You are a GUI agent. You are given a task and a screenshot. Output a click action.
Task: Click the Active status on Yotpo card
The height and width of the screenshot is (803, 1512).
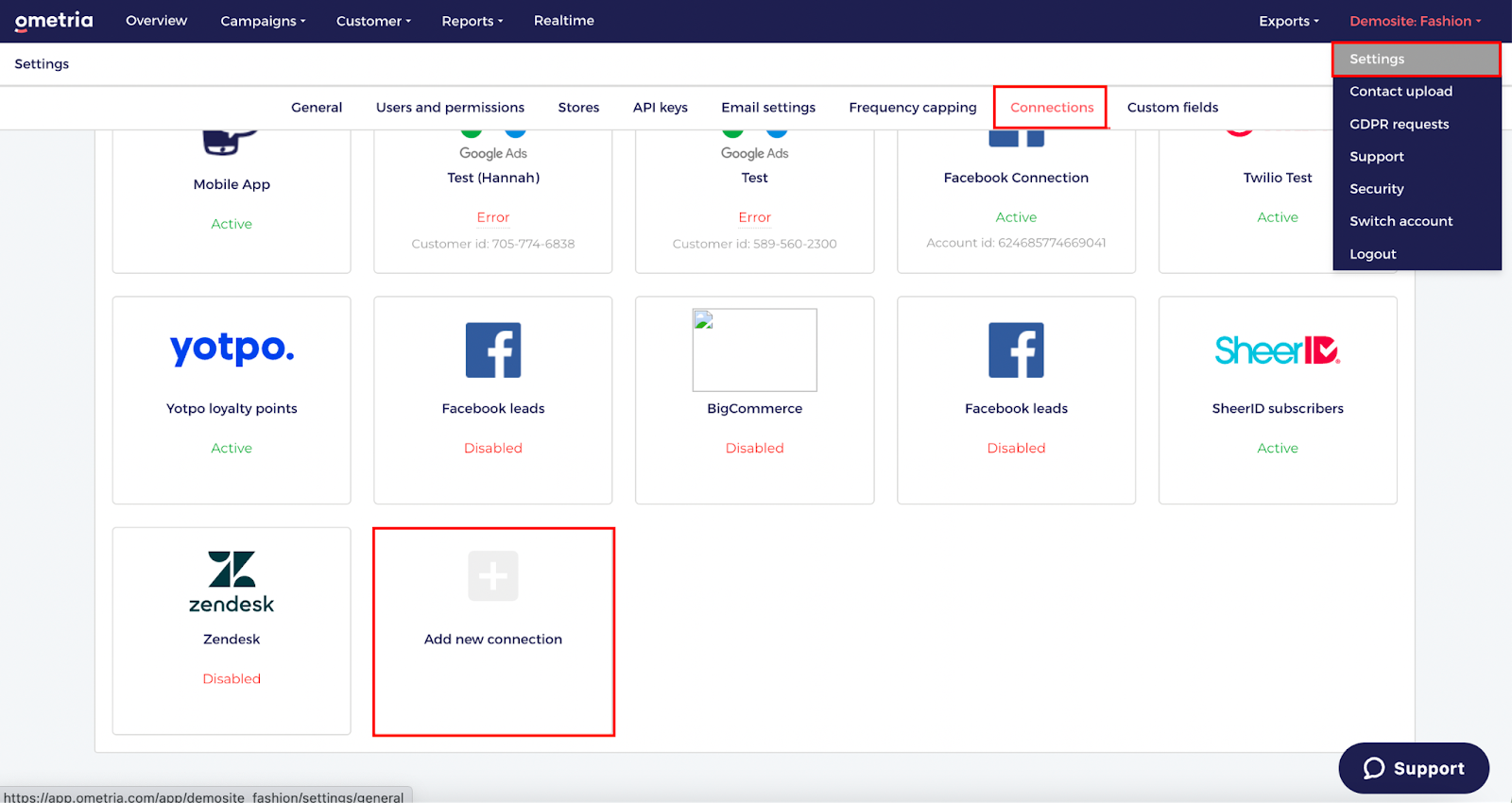(x=232, y=448)
